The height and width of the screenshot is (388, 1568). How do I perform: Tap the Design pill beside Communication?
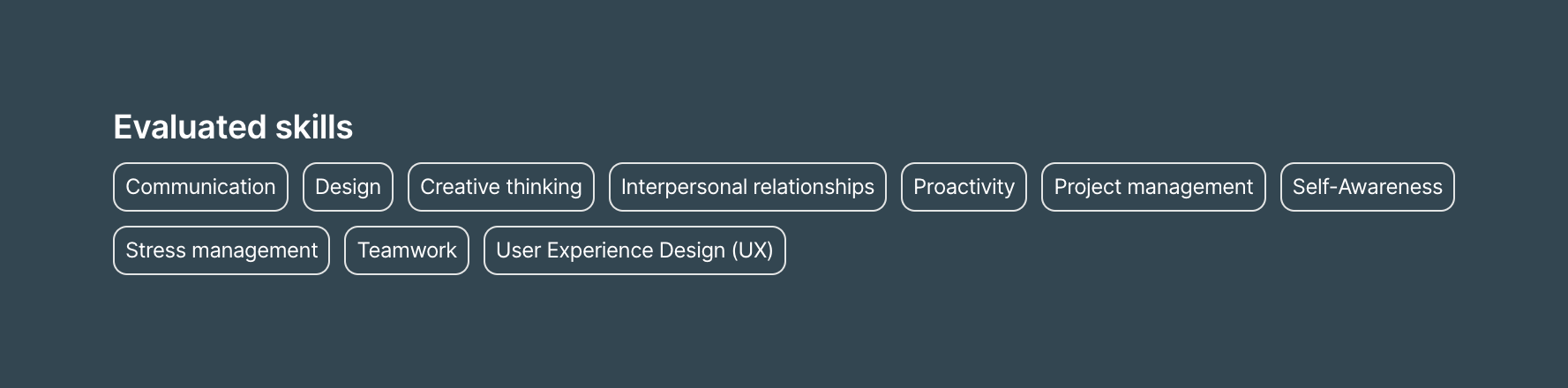(x=348, y=187)
